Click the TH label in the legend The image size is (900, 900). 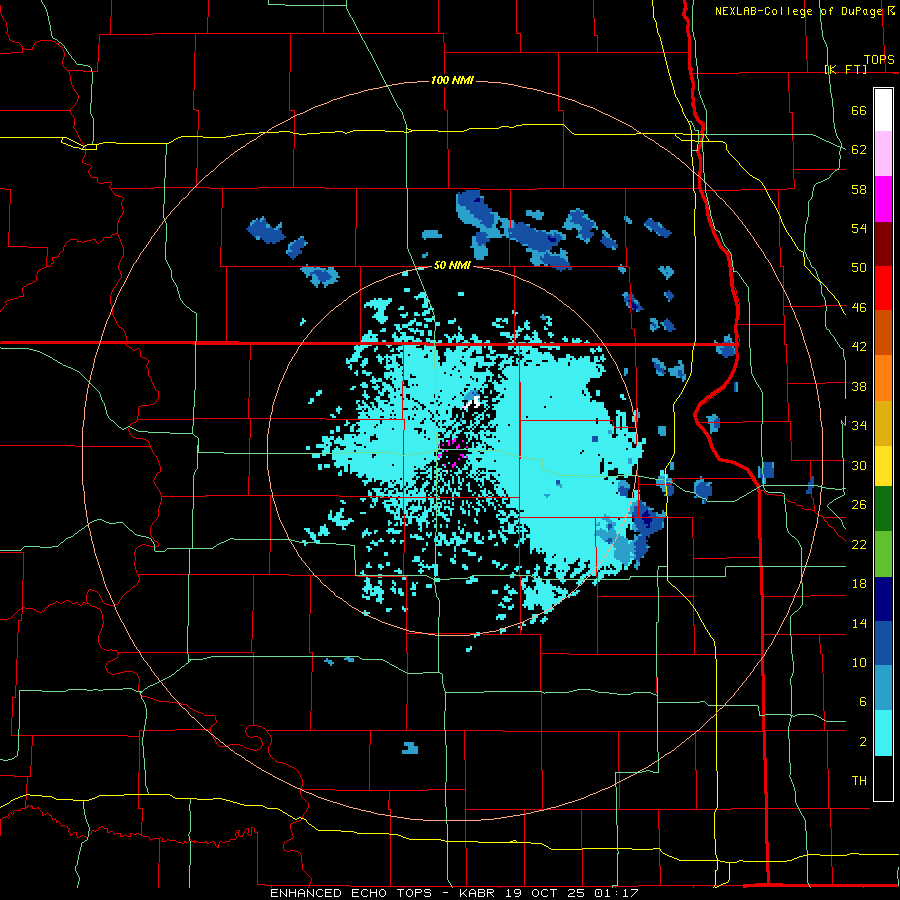[859, 781]
